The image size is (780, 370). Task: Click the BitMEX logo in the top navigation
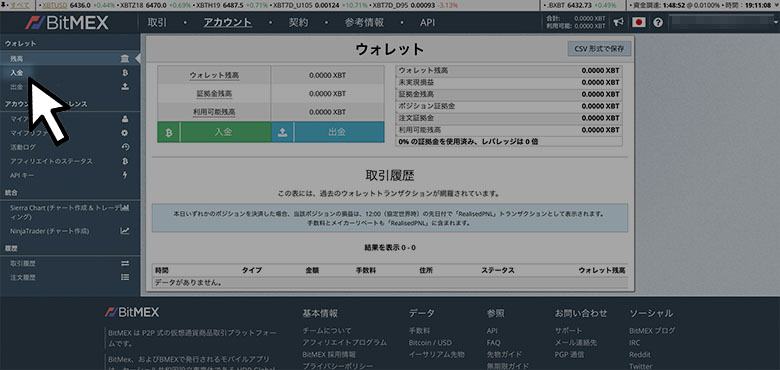tap(67, 22)
